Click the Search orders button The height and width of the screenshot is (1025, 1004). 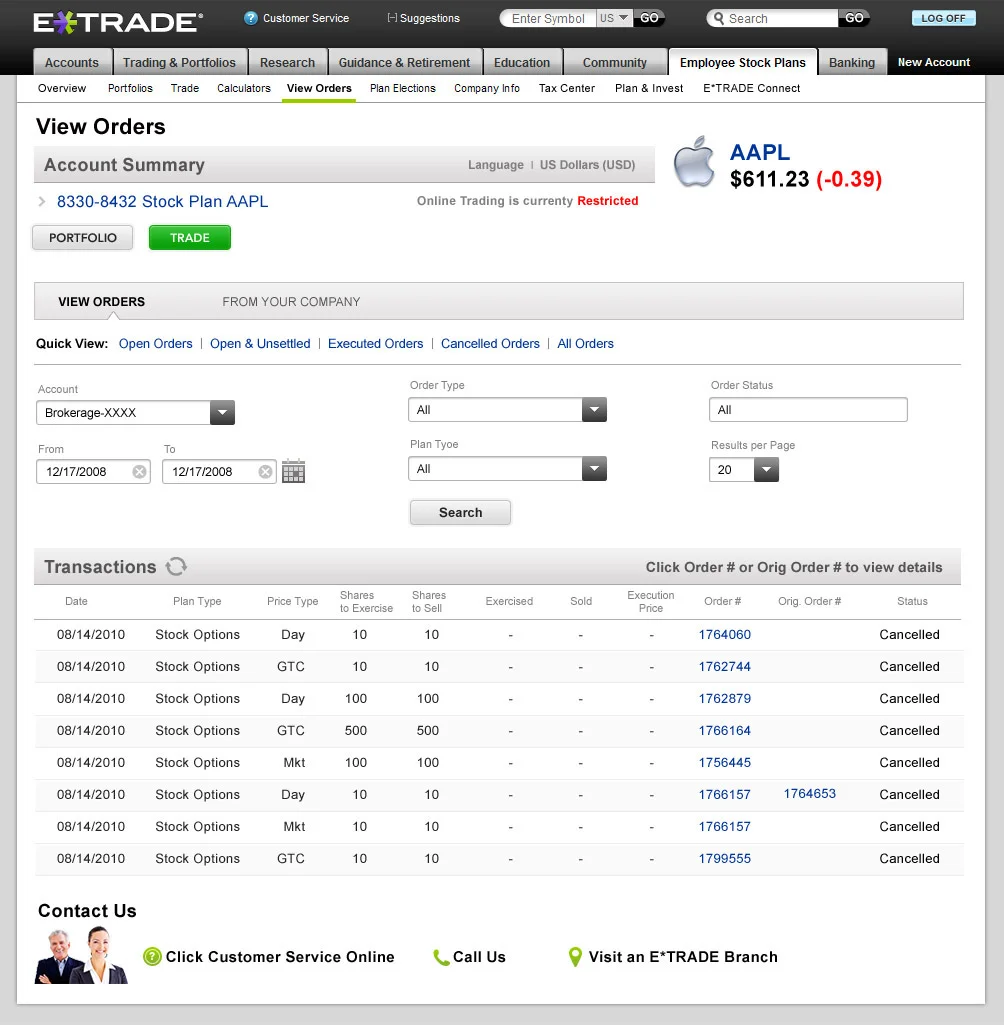460,512
